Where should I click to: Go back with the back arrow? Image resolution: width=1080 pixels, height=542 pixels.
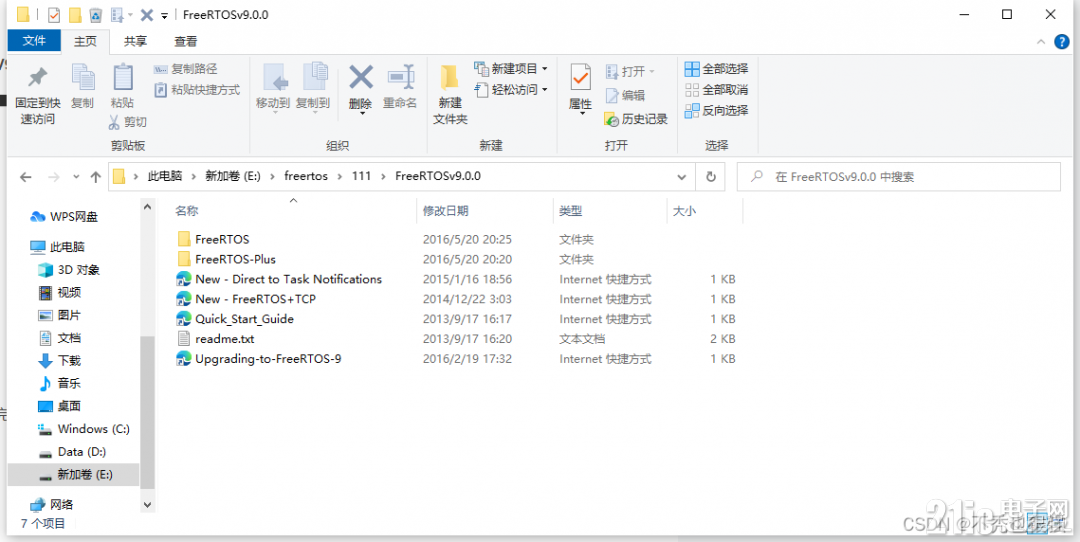[25, 177]
